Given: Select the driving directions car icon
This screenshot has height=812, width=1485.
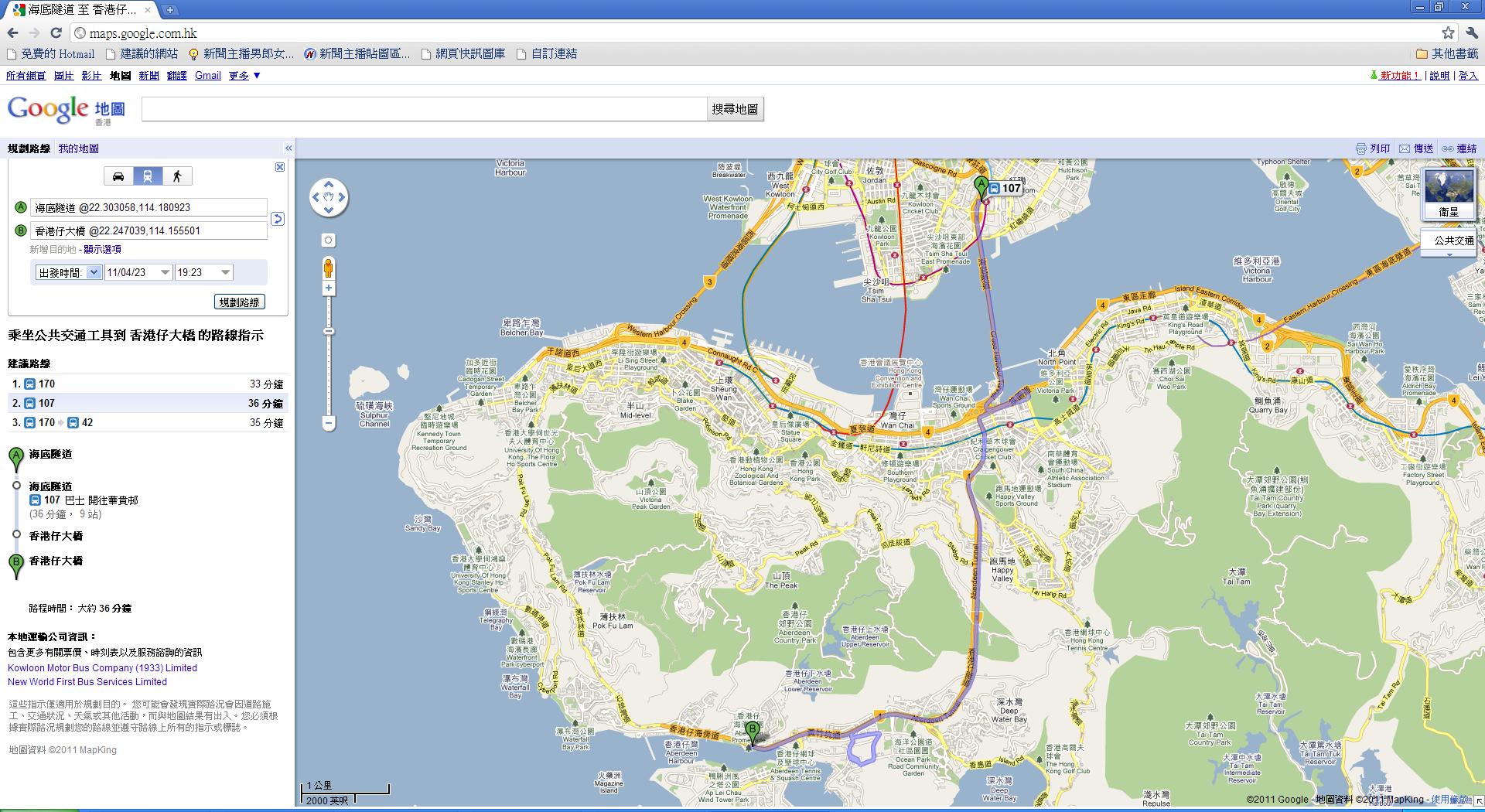Looking at the screenshot, I should coord(118,176).
